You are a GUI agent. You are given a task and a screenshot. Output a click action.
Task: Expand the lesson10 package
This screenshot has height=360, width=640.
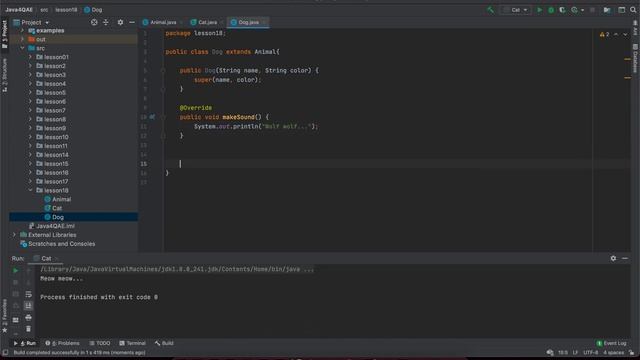point(30,137)
